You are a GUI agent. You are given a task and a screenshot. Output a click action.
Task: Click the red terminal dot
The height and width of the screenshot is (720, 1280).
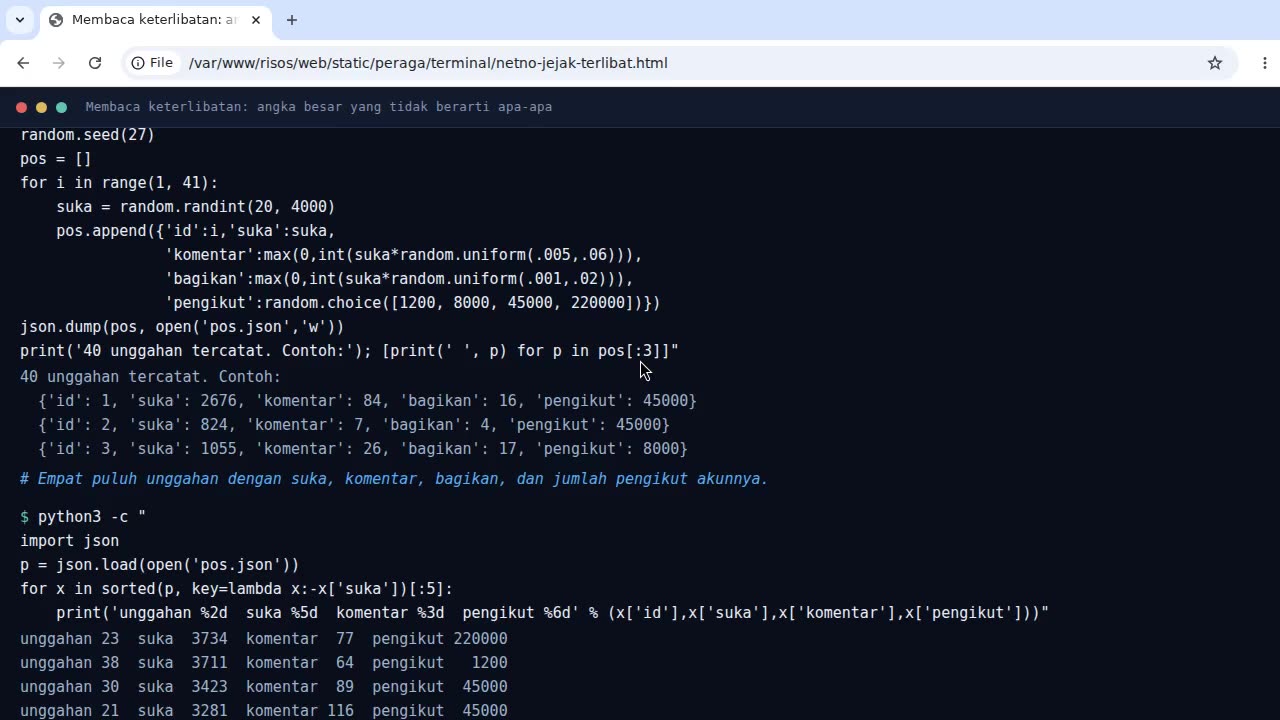[x=21, y=107]
